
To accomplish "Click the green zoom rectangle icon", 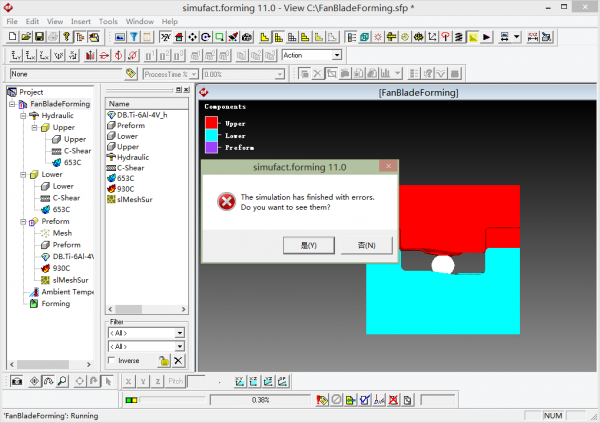I will click(x=219, y=37).
